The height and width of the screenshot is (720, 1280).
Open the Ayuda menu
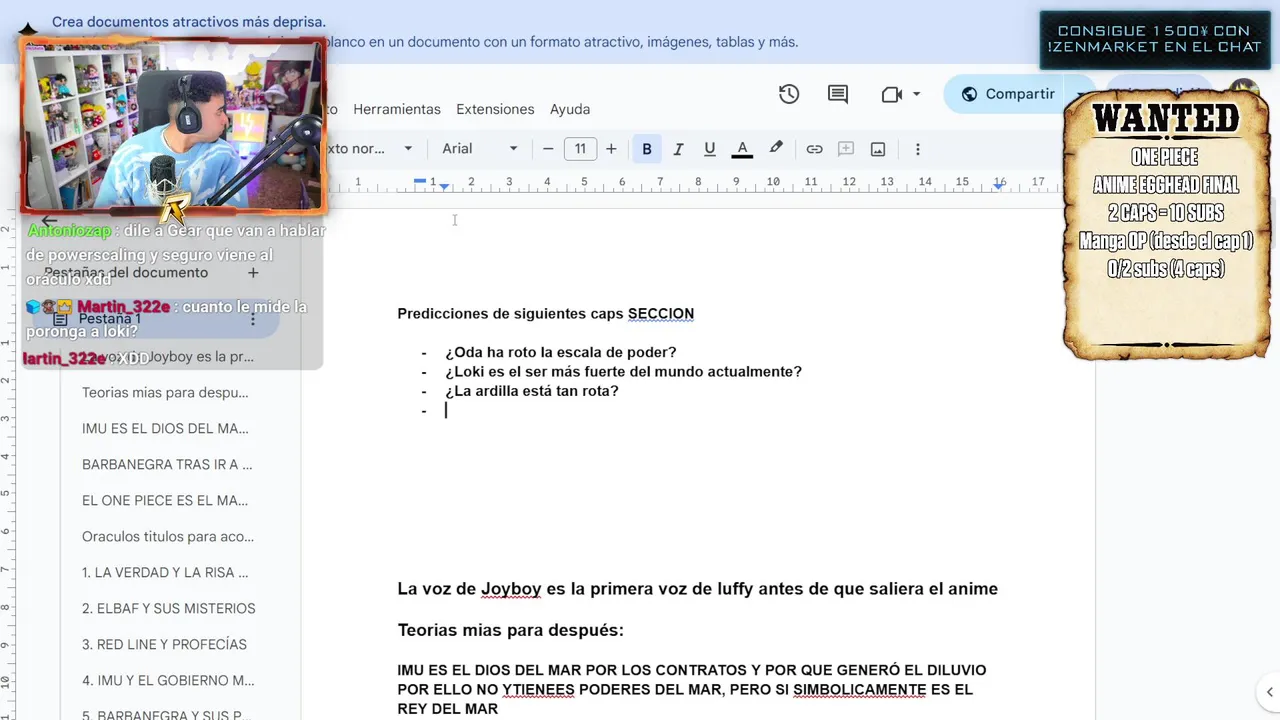click(570, 109)
